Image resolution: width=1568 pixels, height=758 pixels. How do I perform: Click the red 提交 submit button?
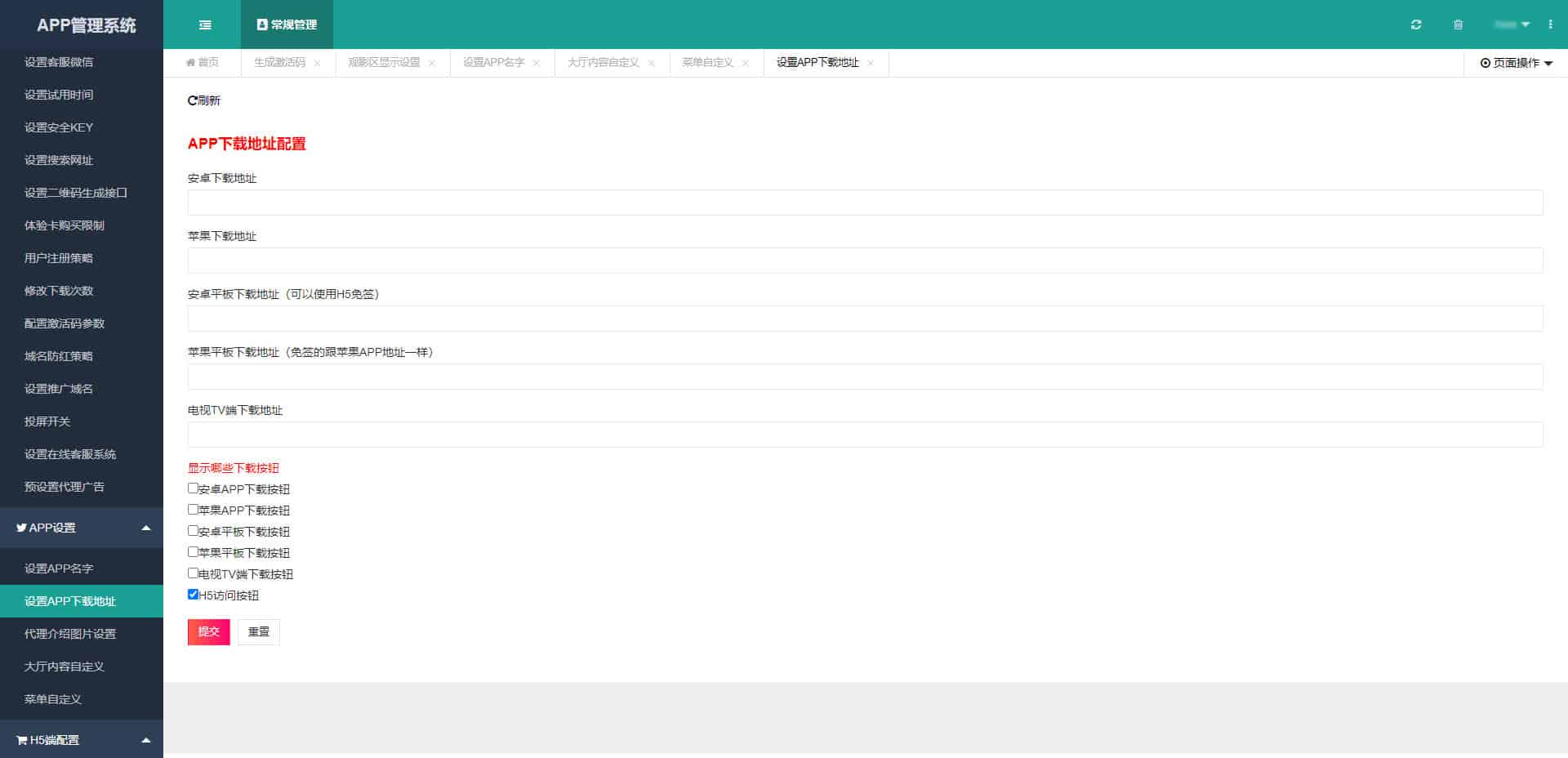tap(209, 632)
